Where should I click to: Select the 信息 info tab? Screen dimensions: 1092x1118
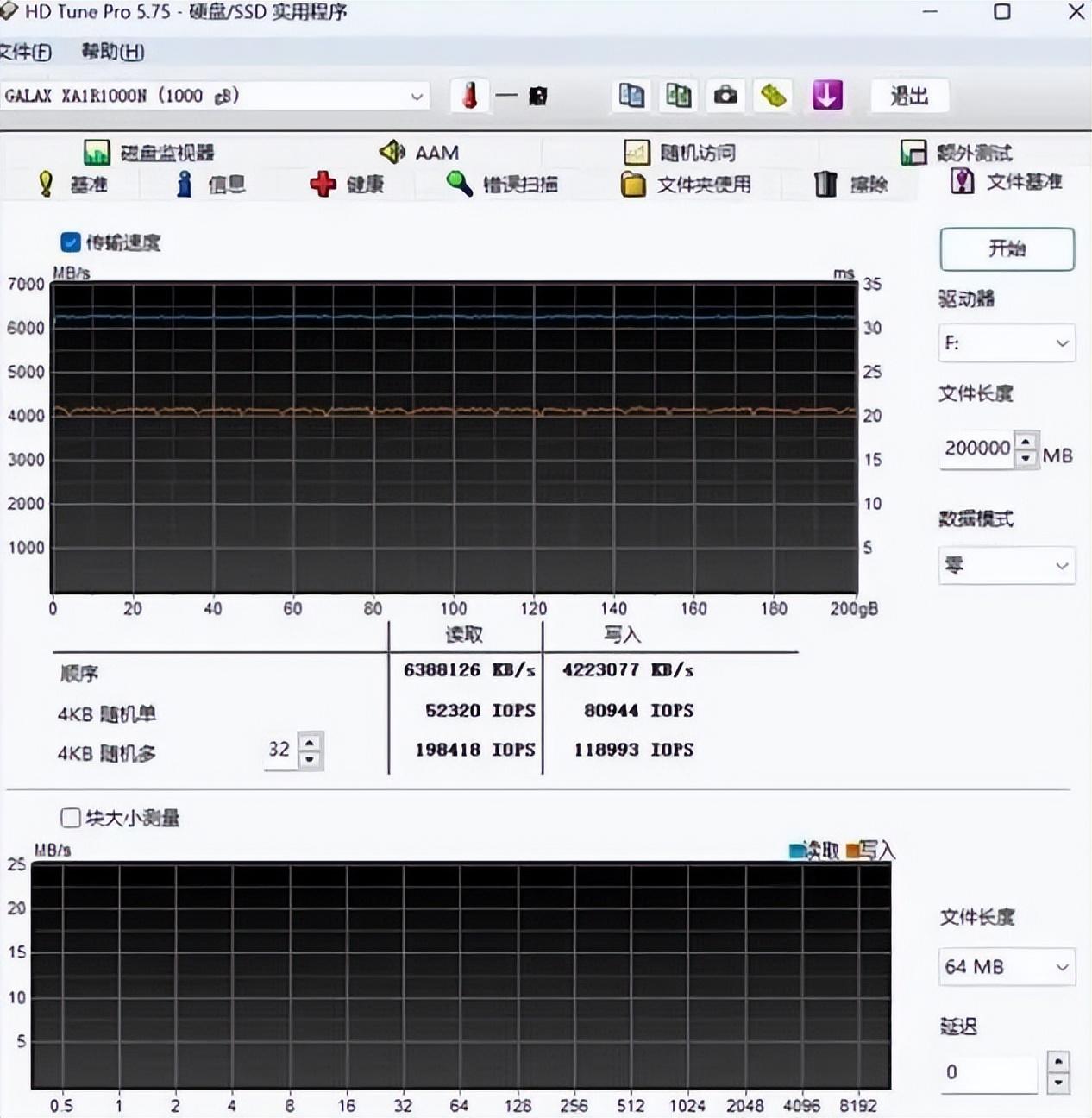click(x=211, y=184)
